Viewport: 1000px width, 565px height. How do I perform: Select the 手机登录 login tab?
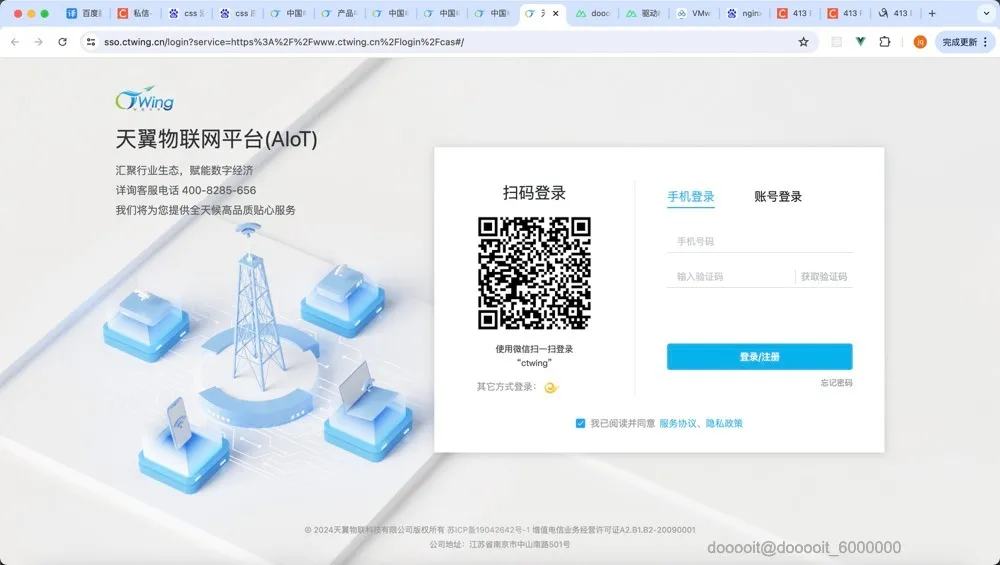(691, 196)
